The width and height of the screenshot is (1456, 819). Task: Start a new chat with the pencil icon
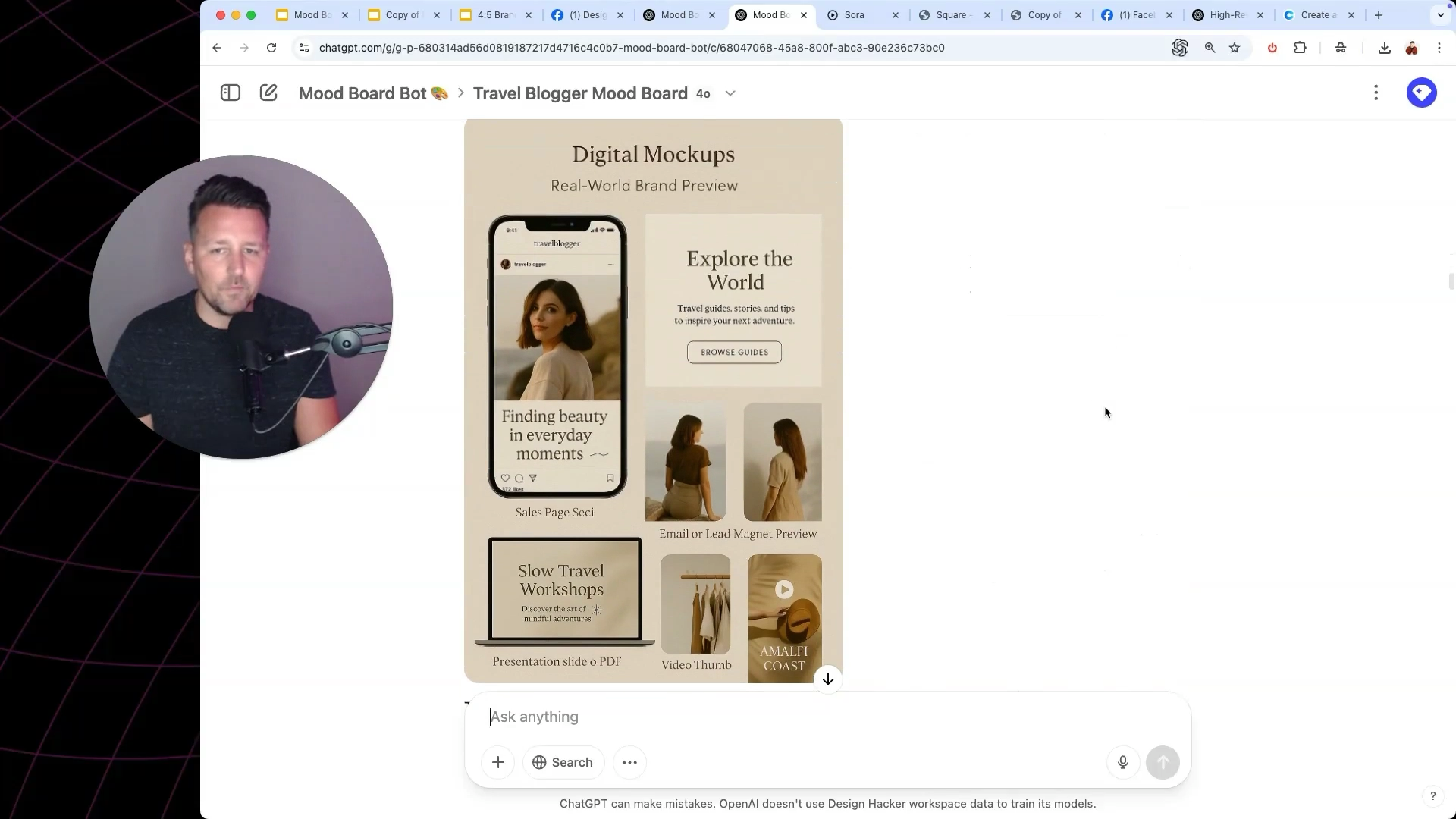pyautogui.click(x=268, y=93)
